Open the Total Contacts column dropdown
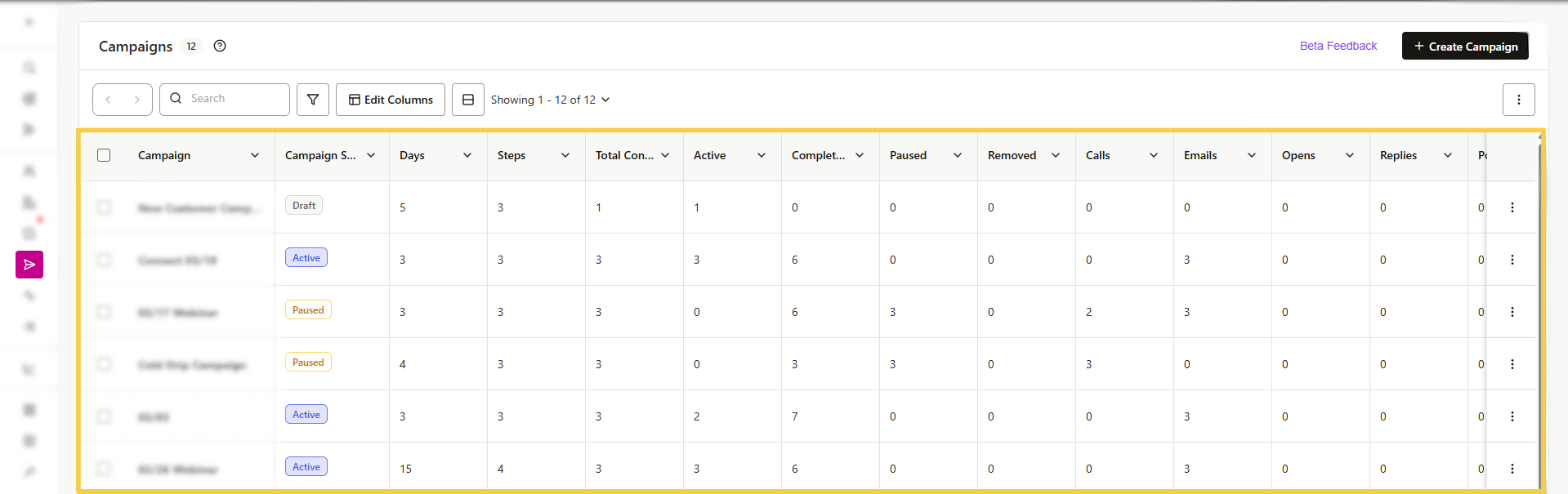Viewport: 1568px width, 494px height. point(665,155)
